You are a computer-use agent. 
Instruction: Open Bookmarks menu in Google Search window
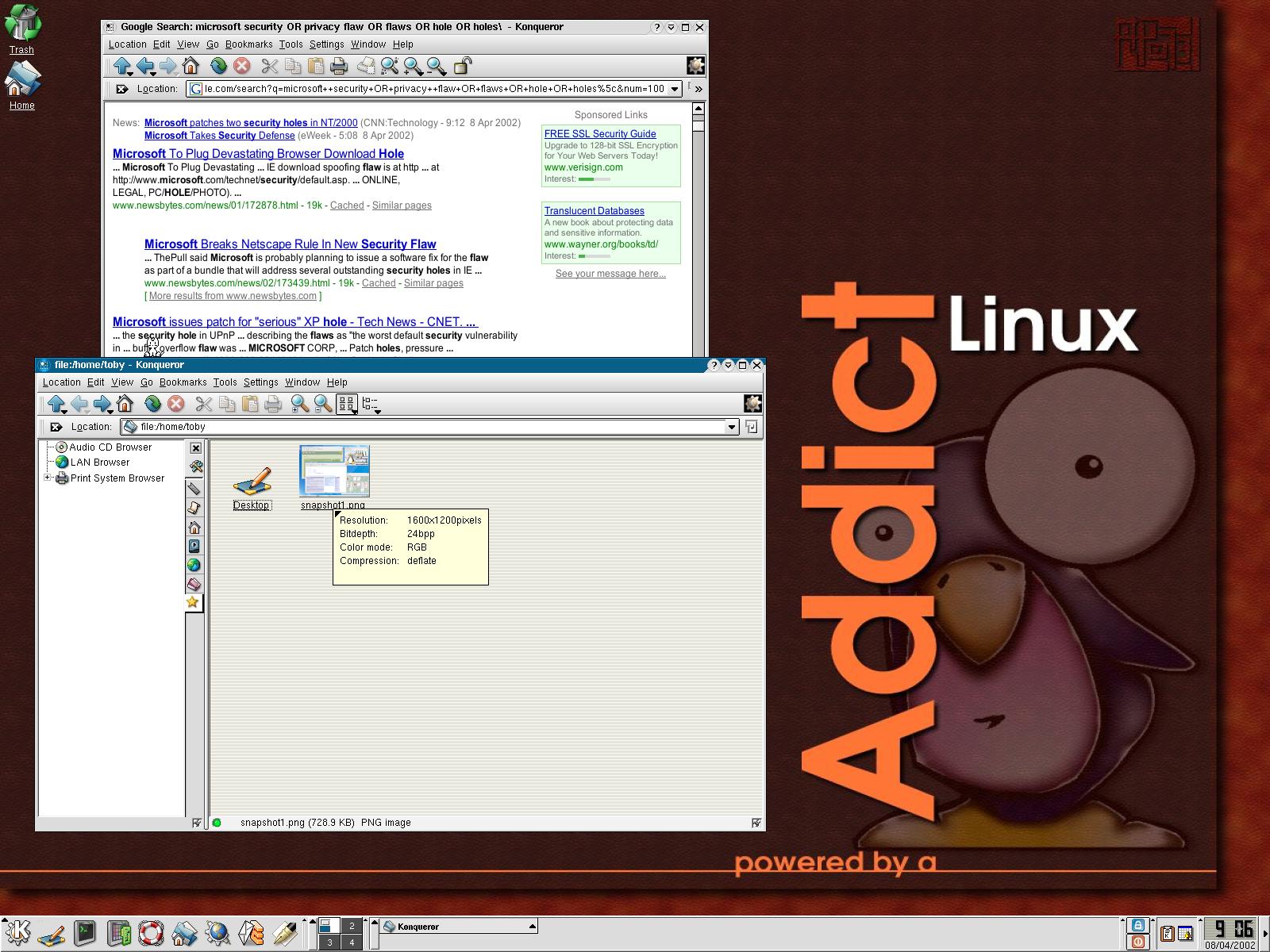[x=248, y=44]
